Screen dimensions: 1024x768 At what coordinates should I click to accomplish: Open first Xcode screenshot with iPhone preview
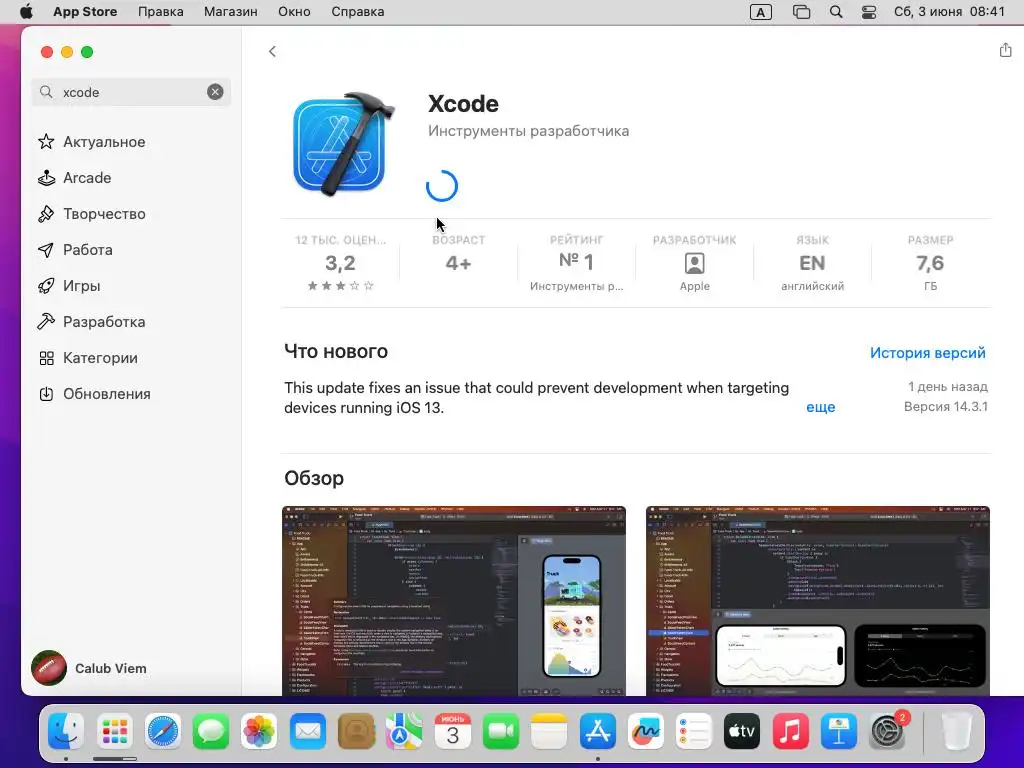click(x=454, y=601)
